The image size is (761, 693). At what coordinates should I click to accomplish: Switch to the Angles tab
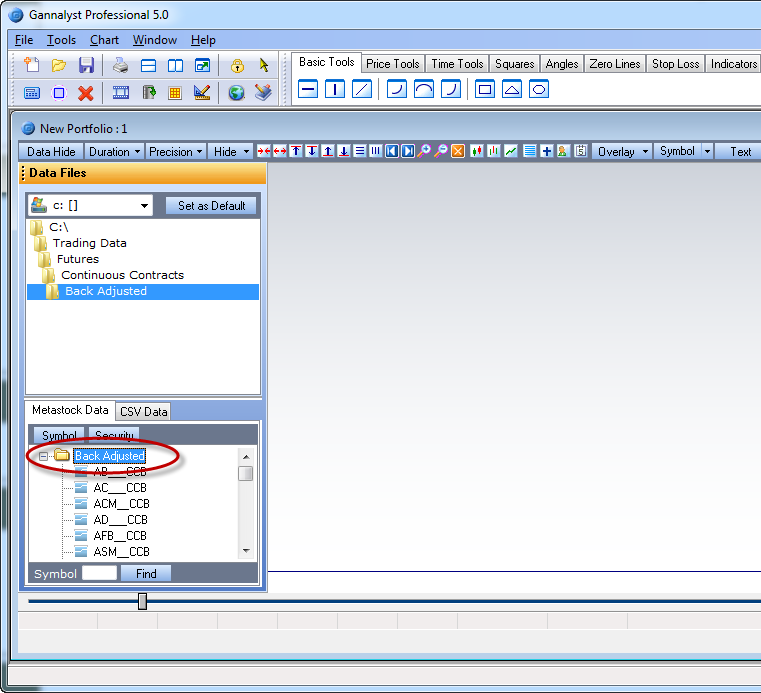(x=562, y=64)
